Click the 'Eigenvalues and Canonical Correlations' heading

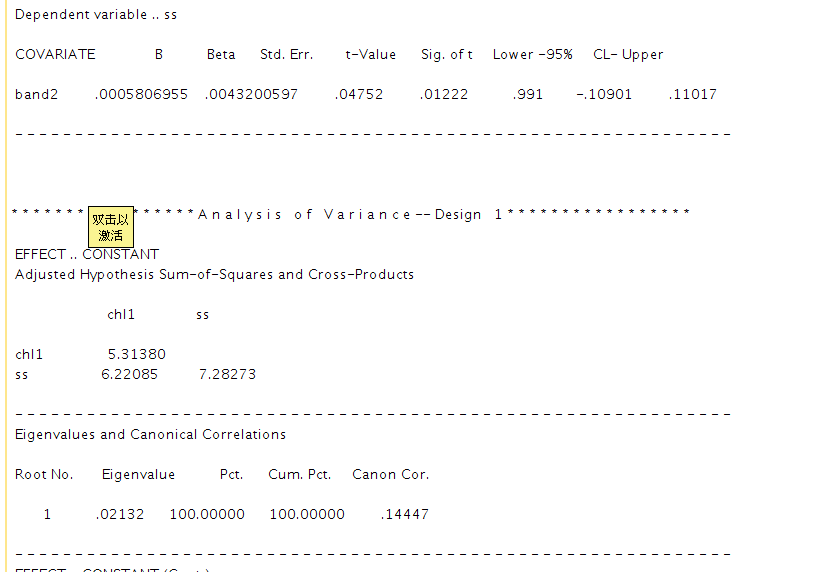(150, 434)
